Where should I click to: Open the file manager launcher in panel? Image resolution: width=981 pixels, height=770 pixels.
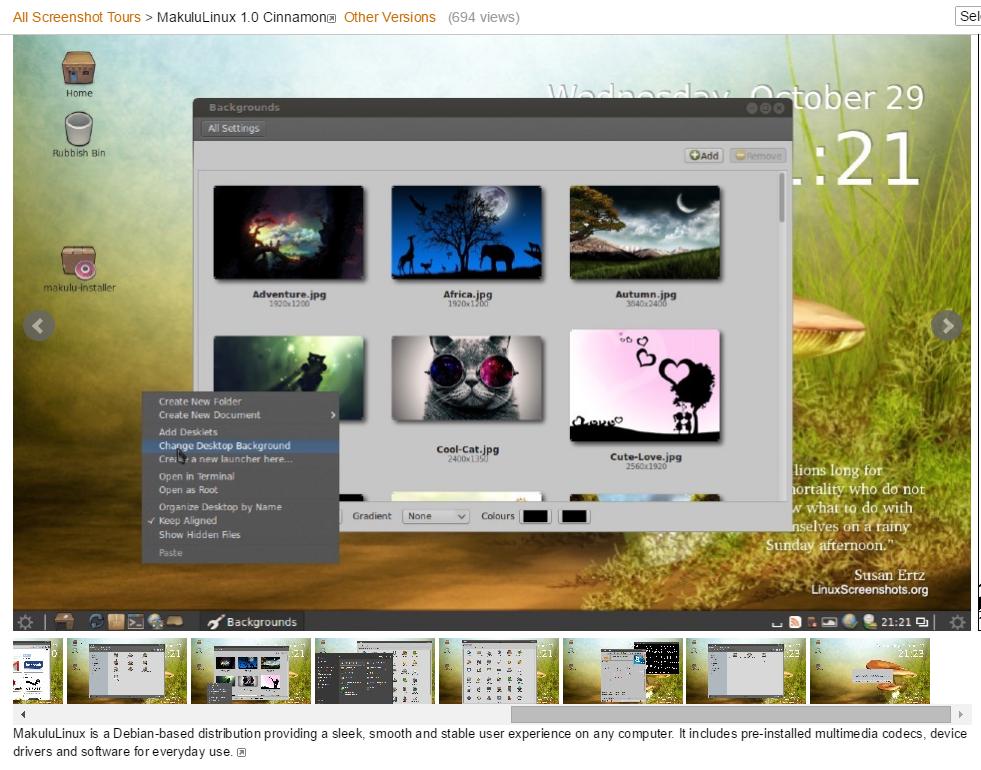tap(116, 621)
